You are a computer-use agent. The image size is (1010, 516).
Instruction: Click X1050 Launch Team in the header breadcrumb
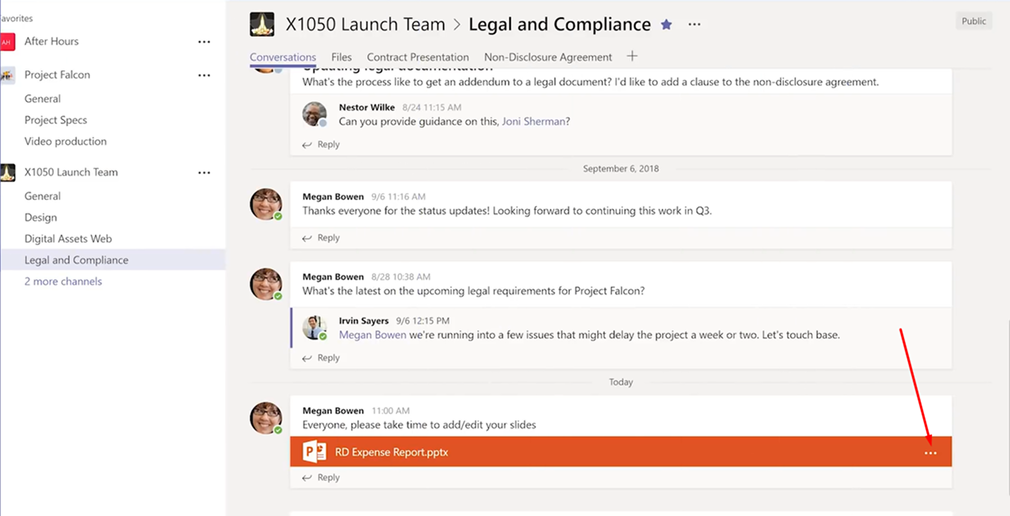(365, 24)
